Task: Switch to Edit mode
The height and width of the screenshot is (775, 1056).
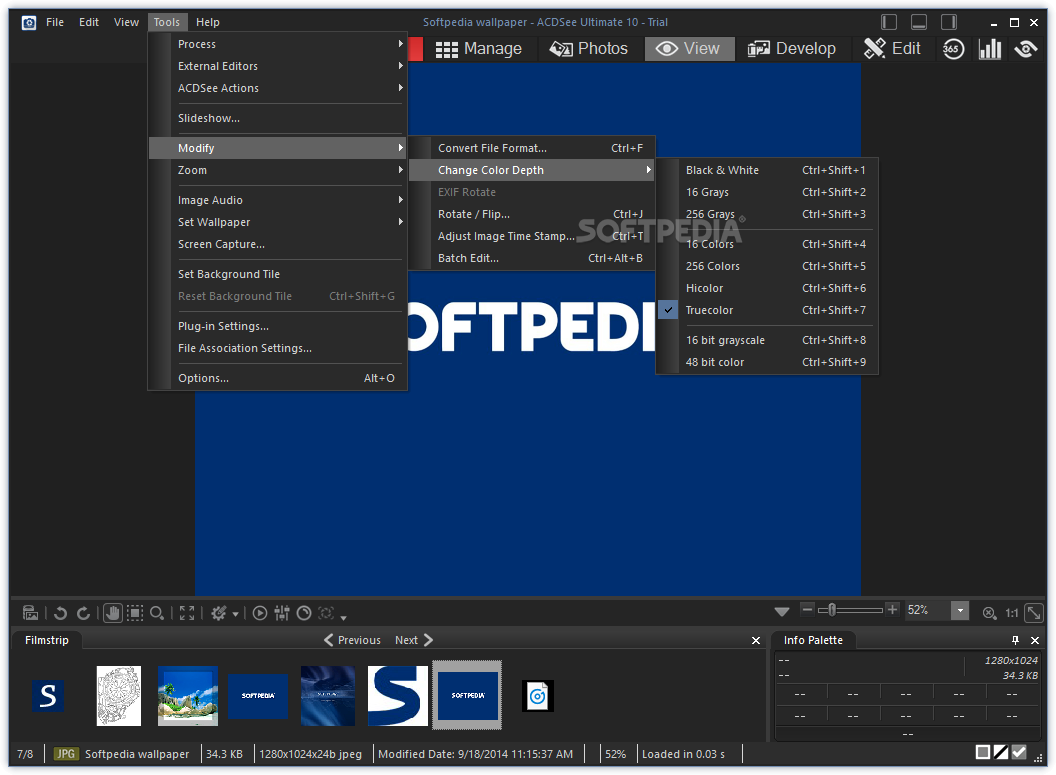Action: [892, 48]
